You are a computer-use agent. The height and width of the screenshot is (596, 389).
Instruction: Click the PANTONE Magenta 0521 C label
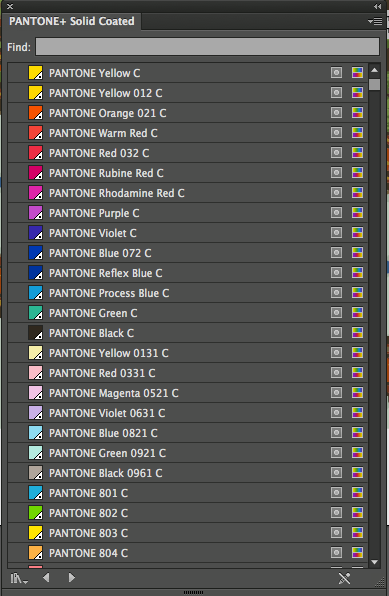[114, 393]
